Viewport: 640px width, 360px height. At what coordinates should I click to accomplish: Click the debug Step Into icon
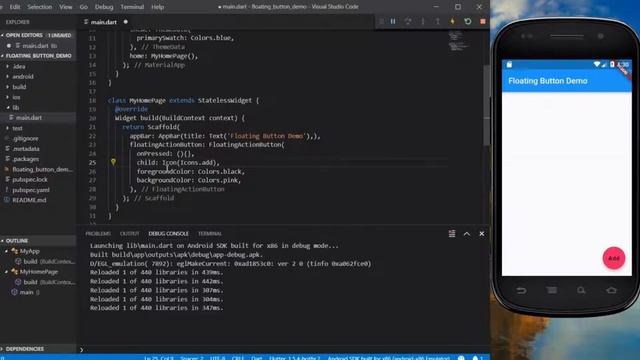[423, 21]
